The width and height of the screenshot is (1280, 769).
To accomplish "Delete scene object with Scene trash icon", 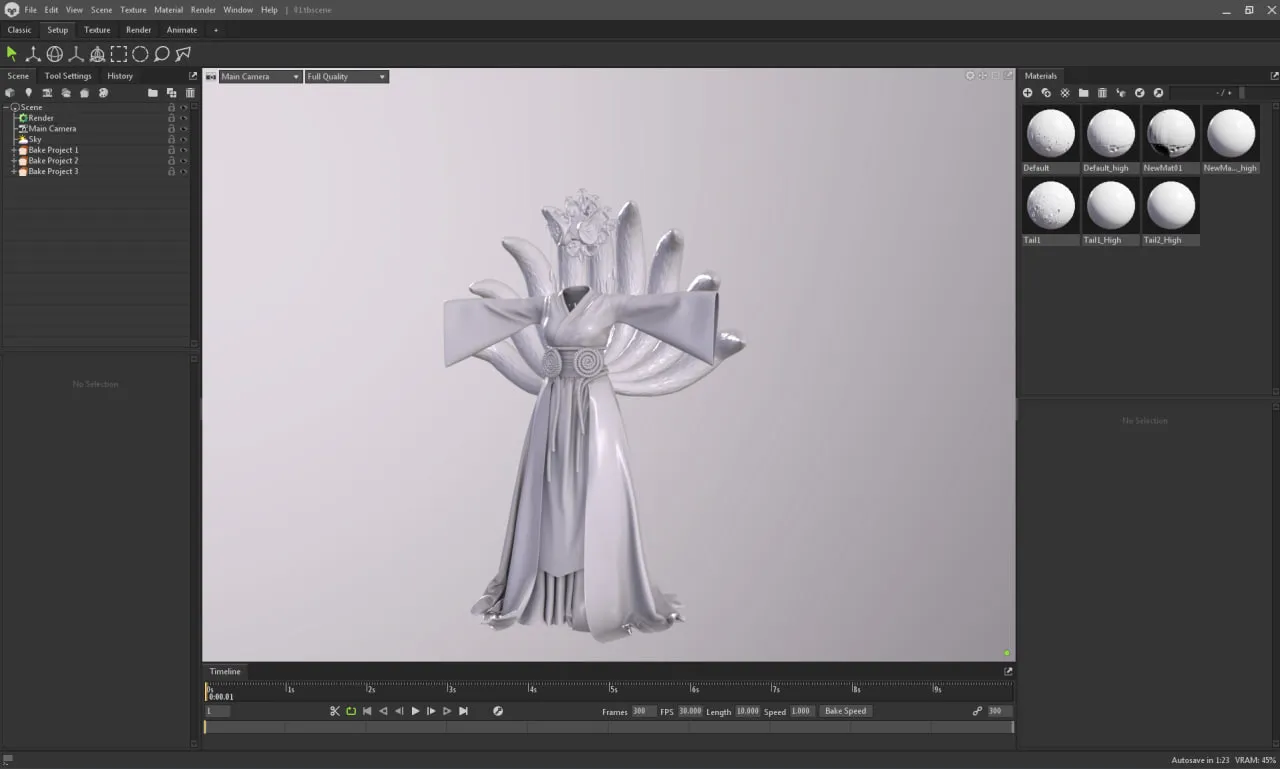I will (x=190, y=93).
